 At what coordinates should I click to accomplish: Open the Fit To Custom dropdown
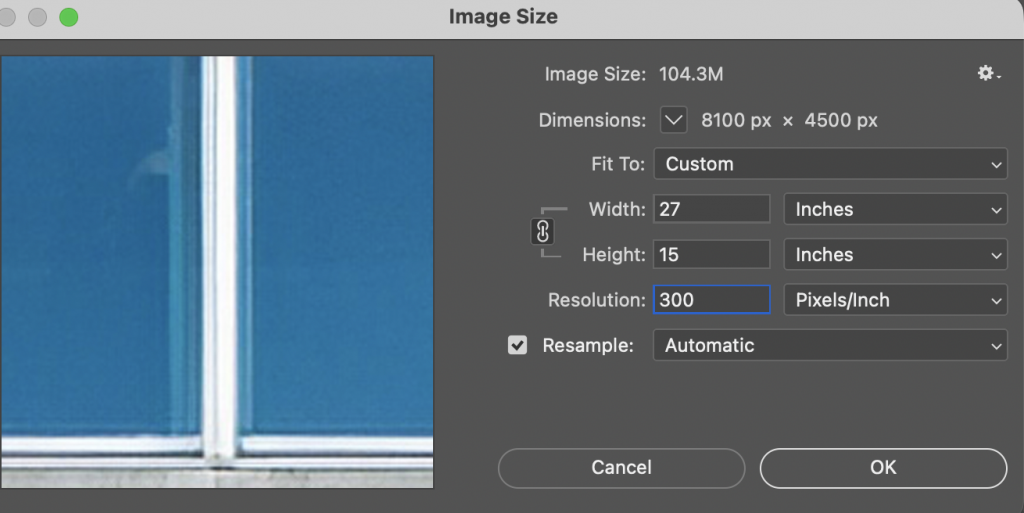coord(829,164)
